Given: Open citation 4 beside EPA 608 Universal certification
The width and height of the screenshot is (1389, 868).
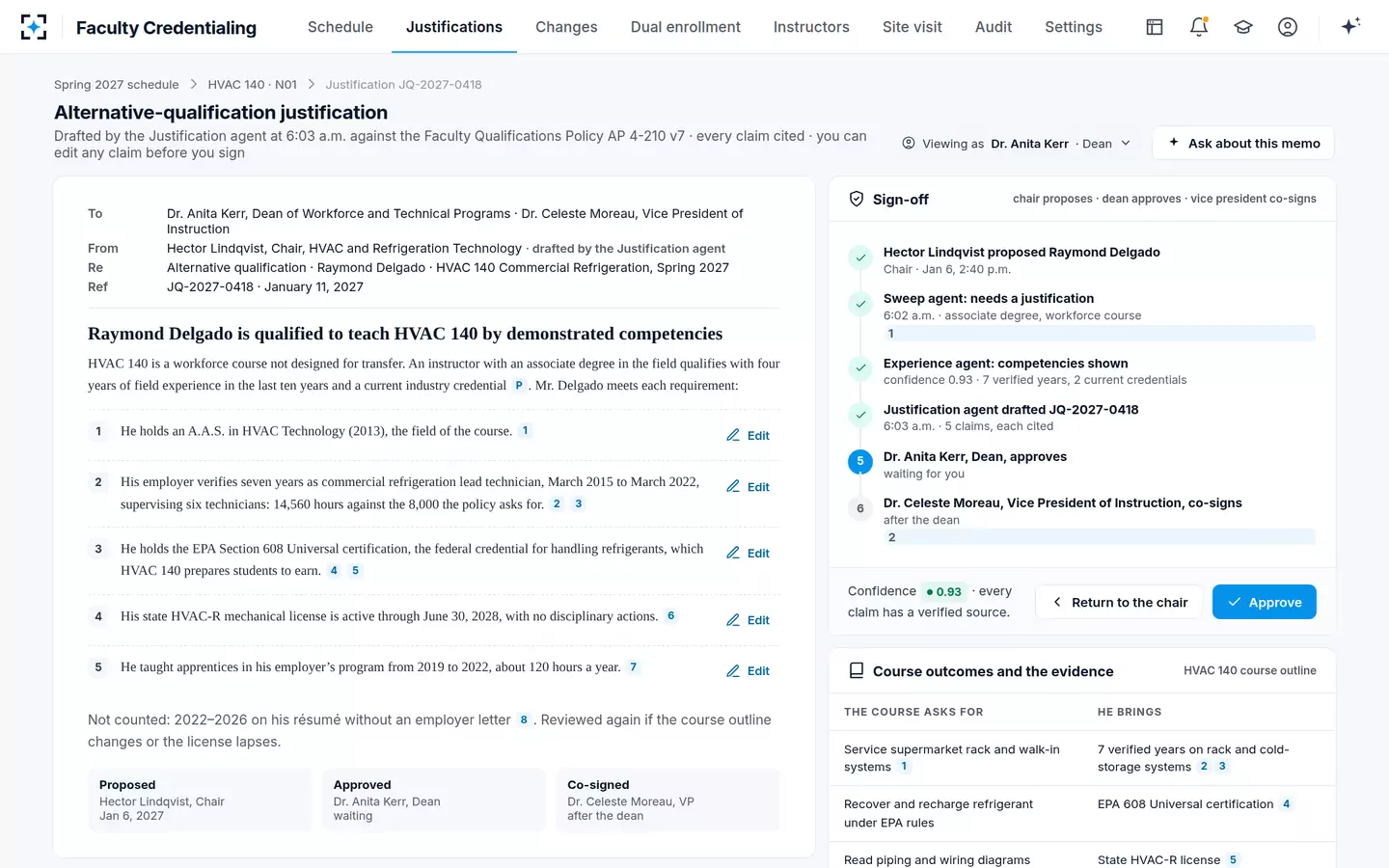Looking at the screenshot, I should tap(1286, 804).
